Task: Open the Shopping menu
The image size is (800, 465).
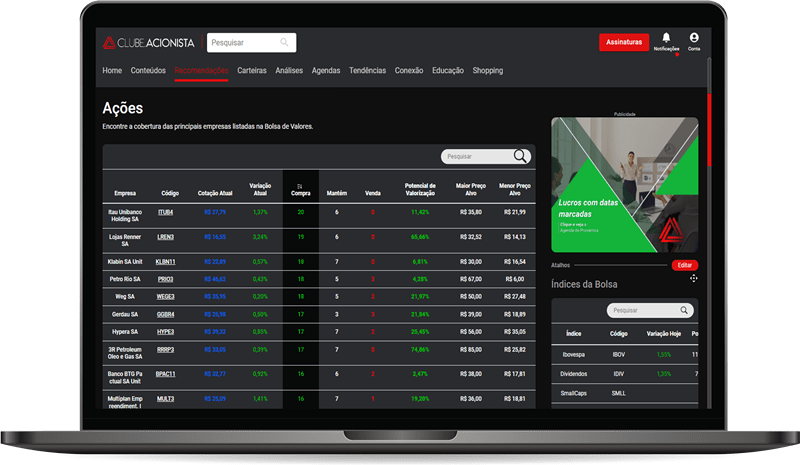Action: 488,70
